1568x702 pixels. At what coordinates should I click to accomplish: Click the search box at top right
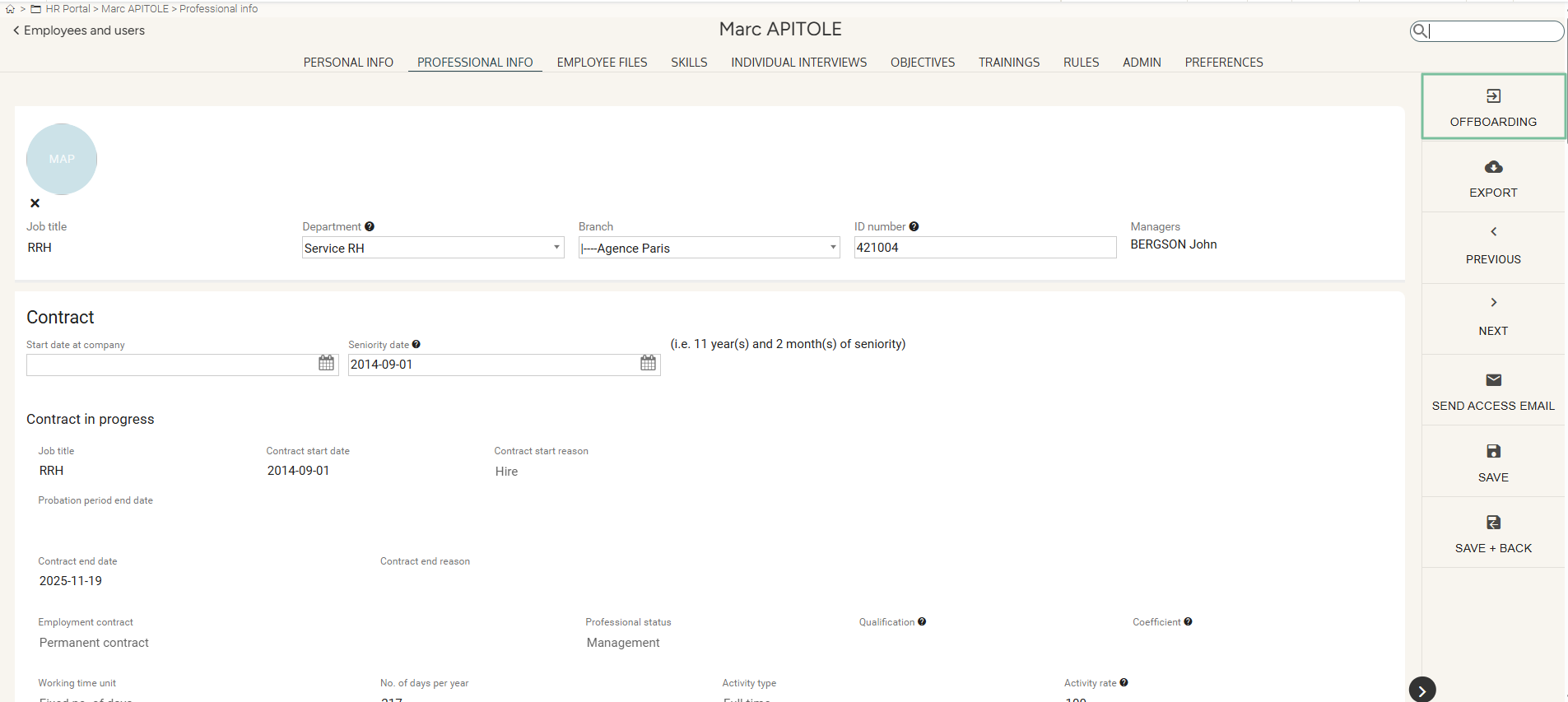pyautogui.click(x=1494, y=31)
